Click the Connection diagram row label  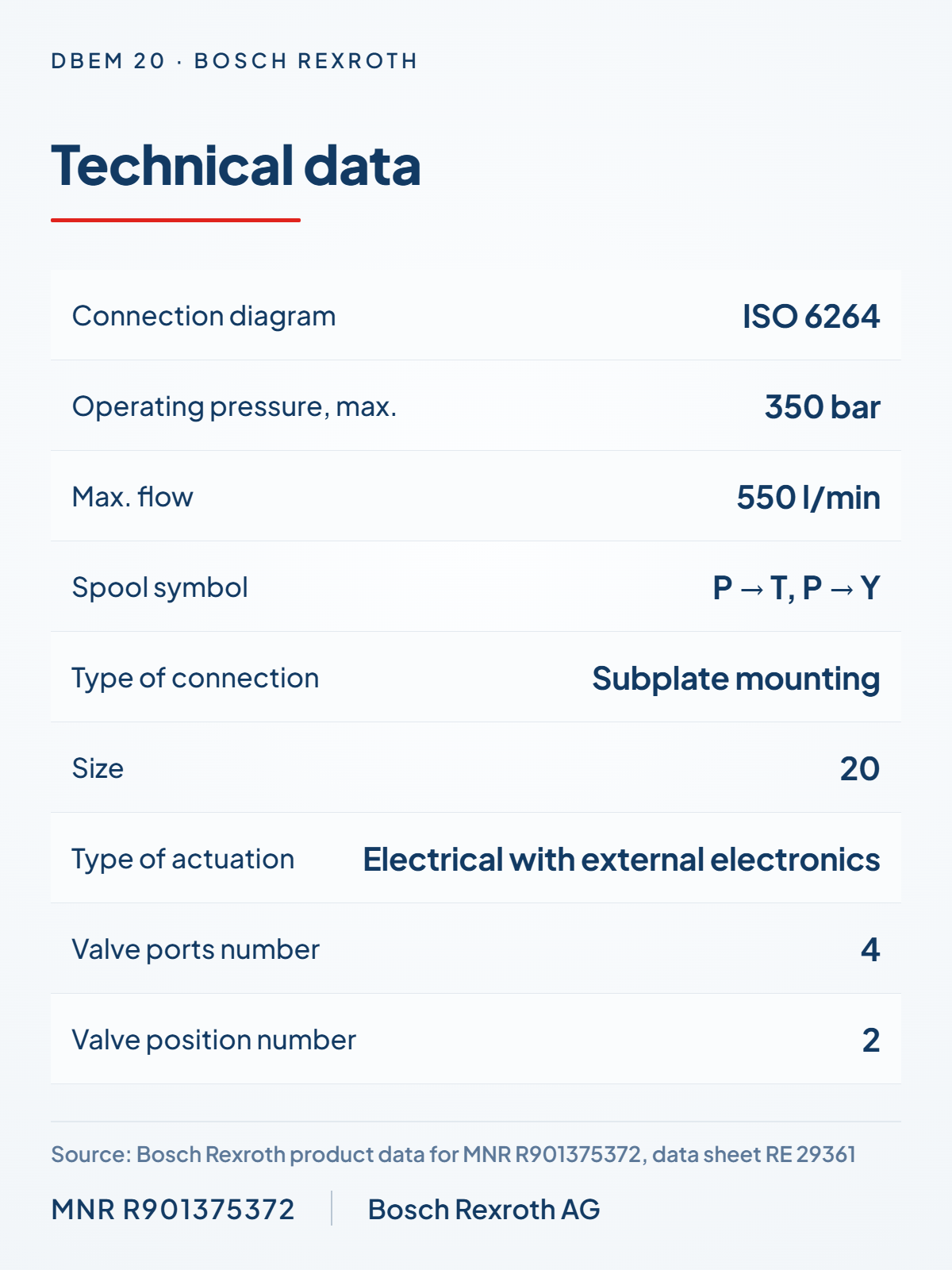tap(204, 316)
